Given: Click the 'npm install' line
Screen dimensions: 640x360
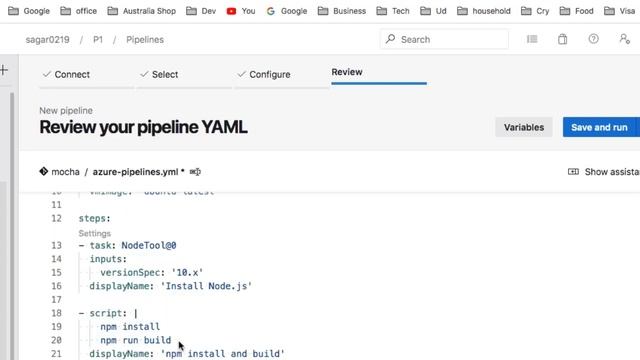Looking at the screenshot, I should pos(130,327).
